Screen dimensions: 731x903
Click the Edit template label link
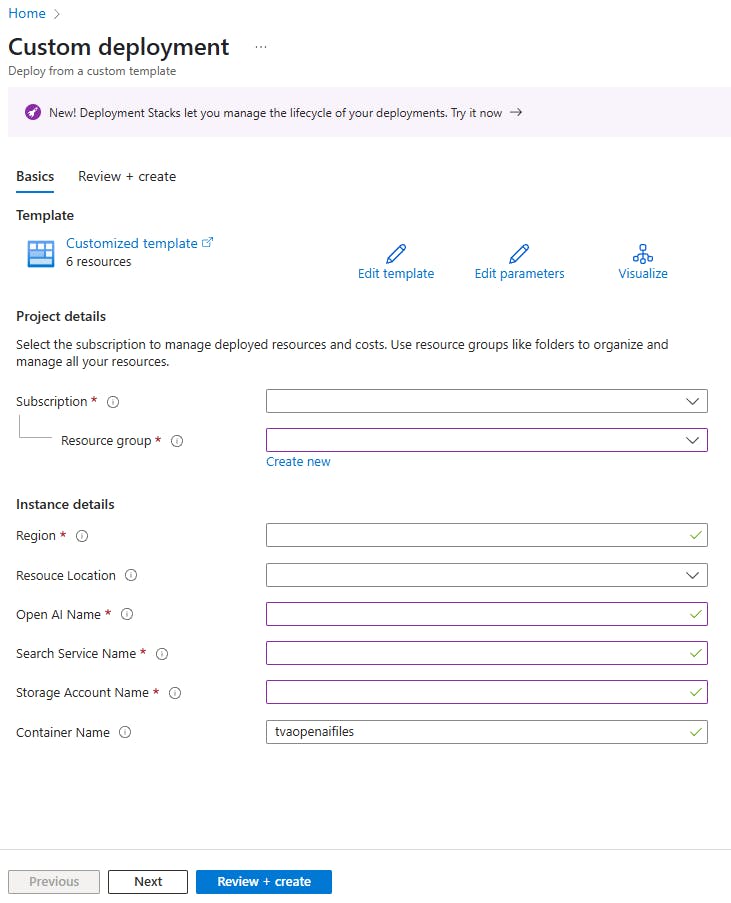(396, 274)
